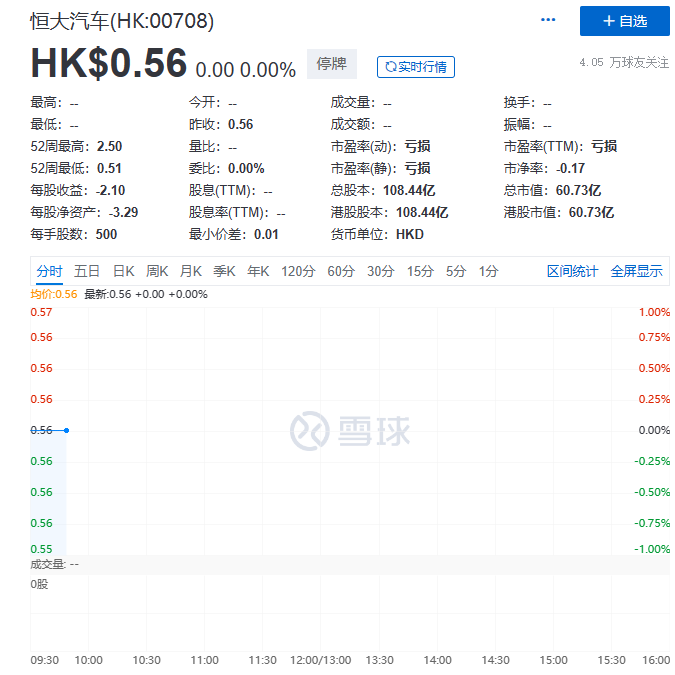Click the 市盈率(静) 亏损 value
This screenshot has height=675, width=675.
tap(418, 168)
